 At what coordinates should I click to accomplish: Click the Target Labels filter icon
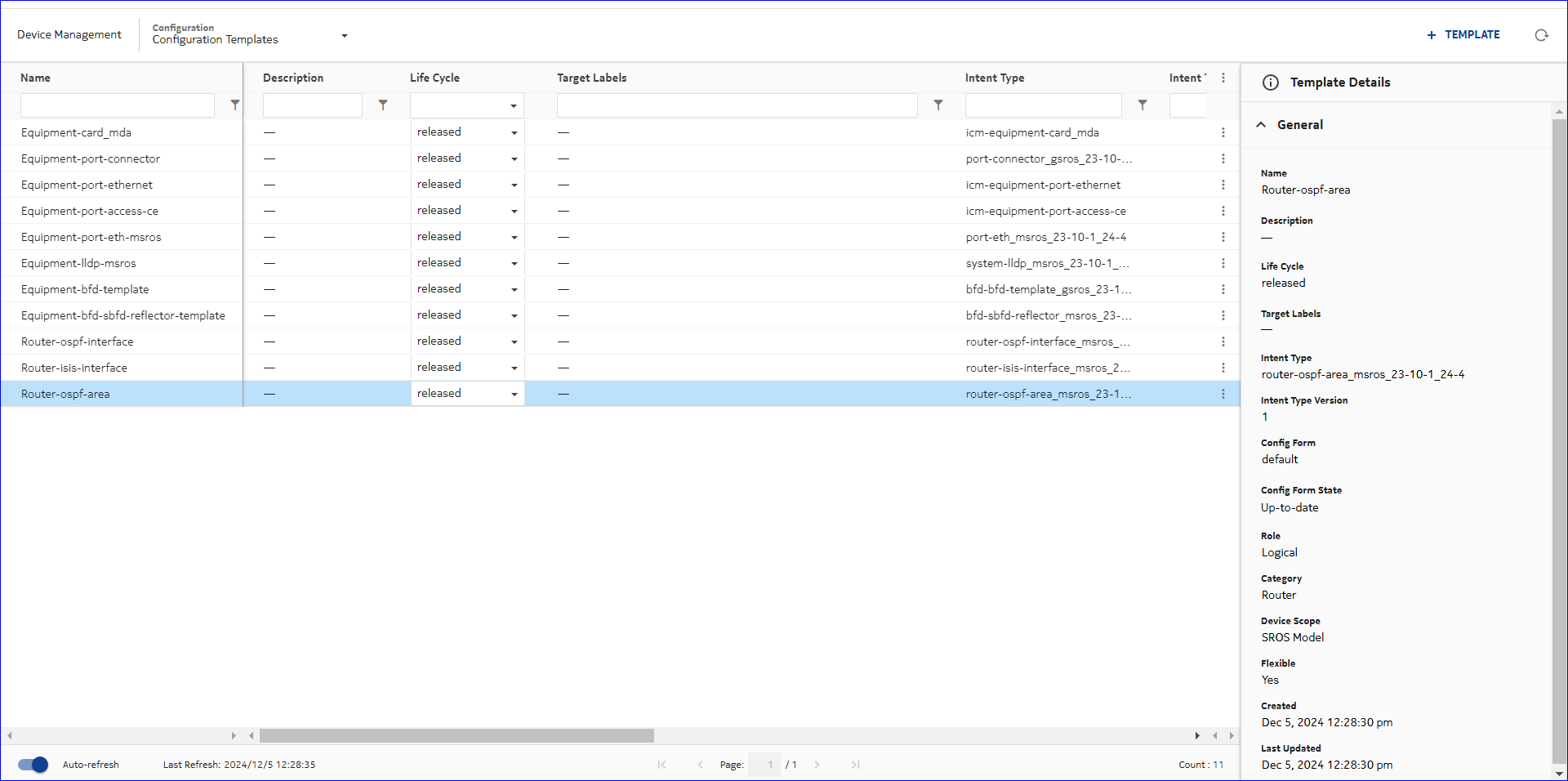pyautogui.click(x=938, y=105)
